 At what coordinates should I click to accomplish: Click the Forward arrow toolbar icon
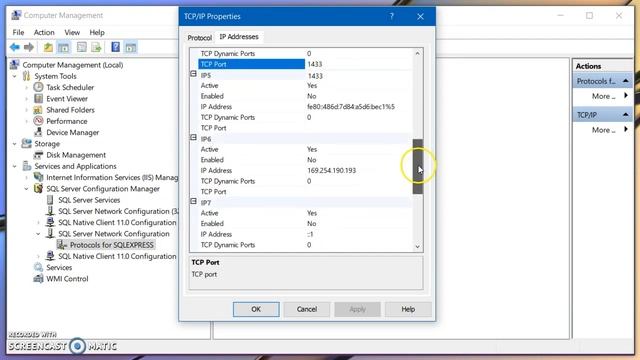click(29, 47)
